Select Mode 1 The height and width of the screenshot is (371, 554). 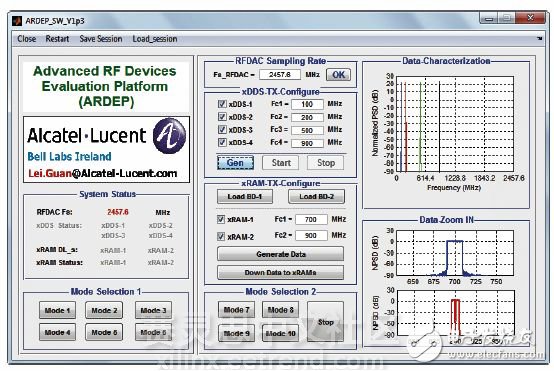tap(57, 310)
